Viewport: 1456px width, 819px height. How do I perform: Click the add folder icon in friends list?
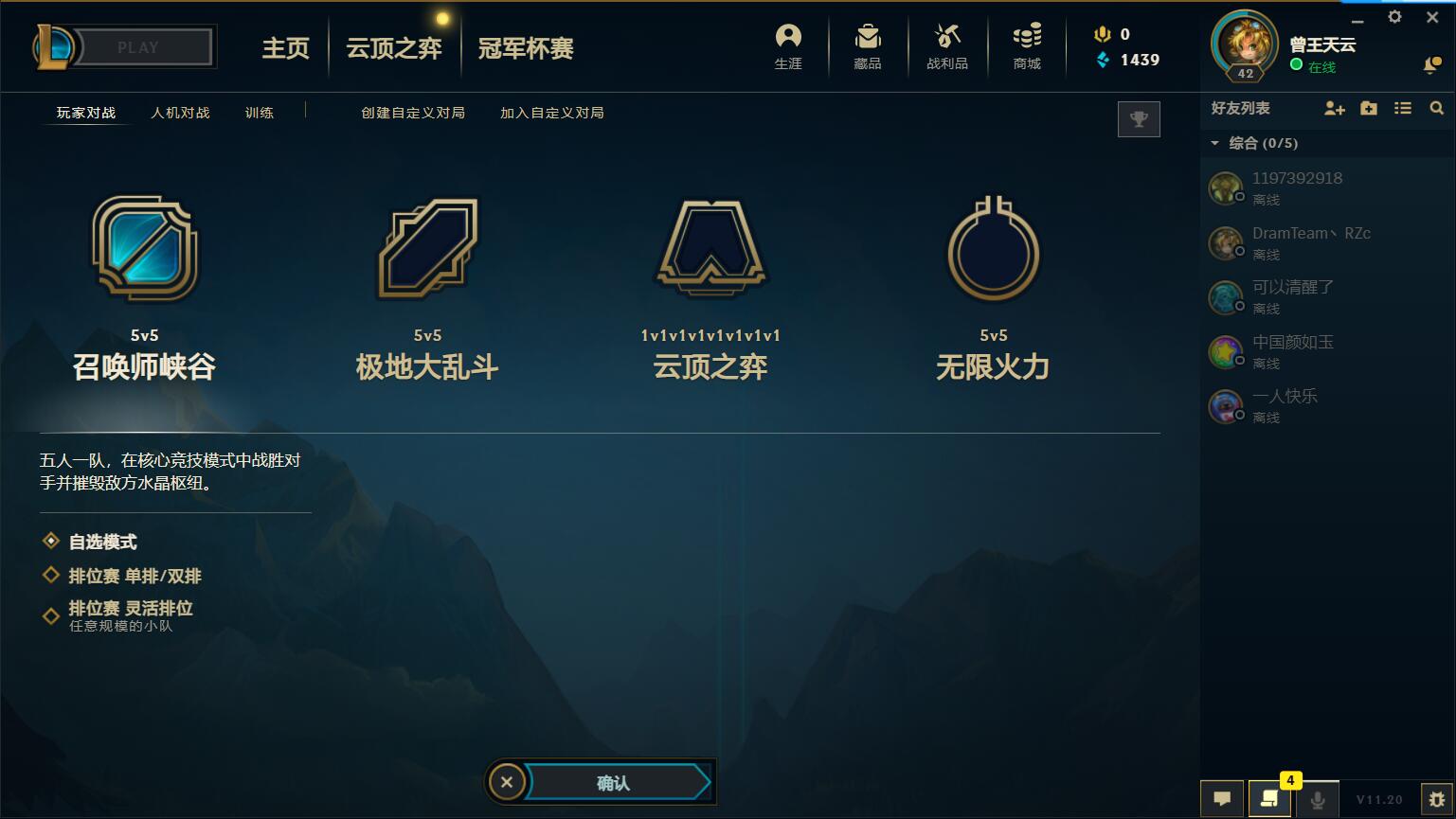(1369, 108)
